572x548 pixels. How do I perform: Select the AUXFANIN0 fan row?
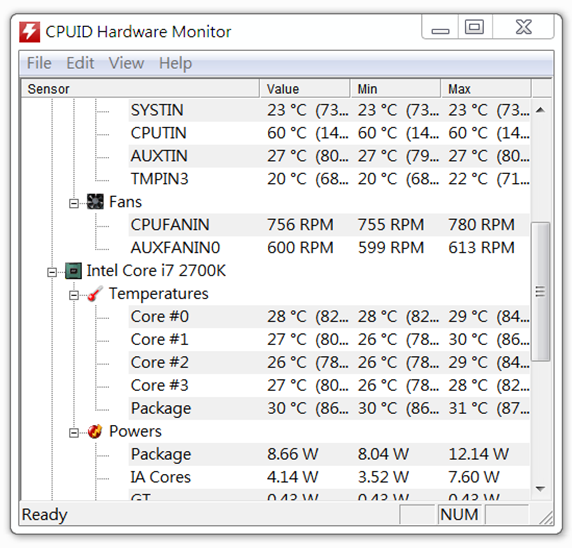click(x=329, y=248)
